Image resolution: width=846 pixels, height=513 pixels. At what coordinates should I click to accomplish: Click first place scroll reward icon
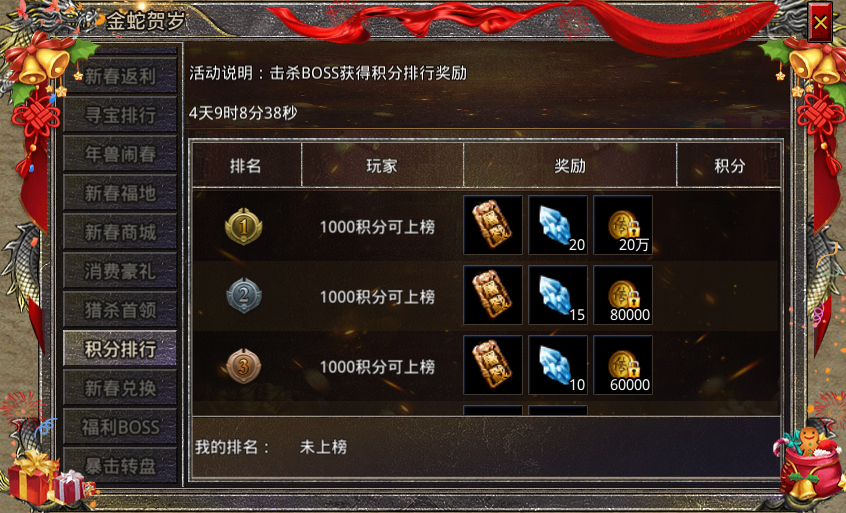tap(493, 225)
